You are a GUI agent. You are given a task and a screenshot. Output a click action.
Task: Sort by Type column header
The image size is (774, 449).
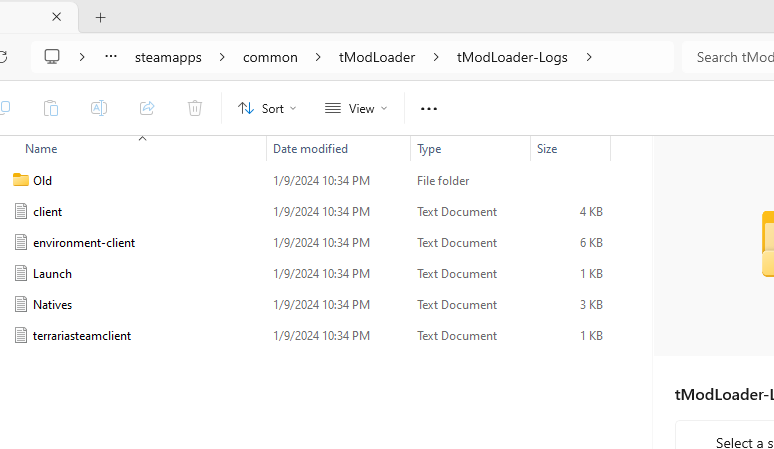tap(429, 149)
